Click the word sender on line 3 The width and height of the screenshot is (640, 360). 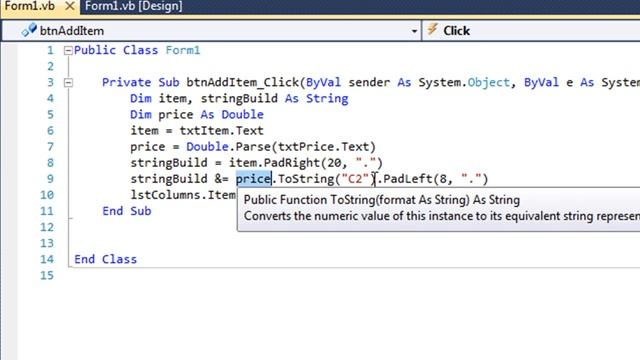(x=369, y=83)
